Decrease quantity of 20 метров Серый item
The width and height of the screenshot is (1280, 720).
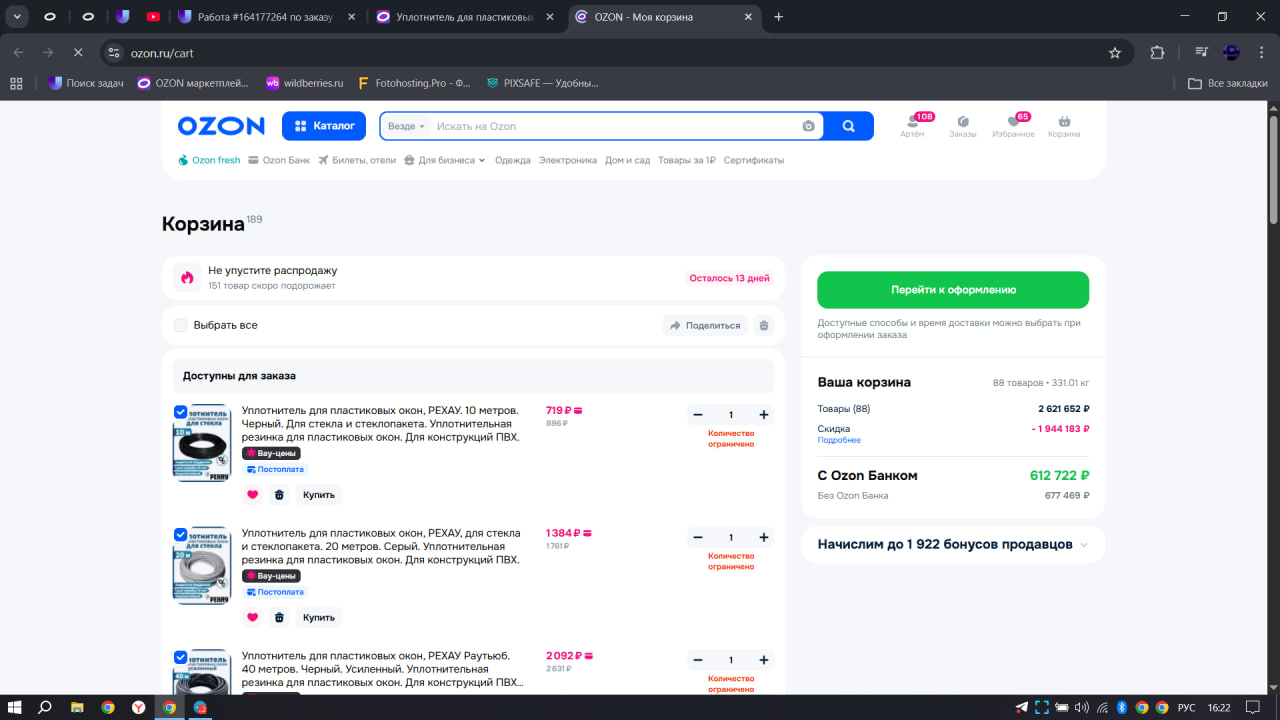(x=698, y=538)
